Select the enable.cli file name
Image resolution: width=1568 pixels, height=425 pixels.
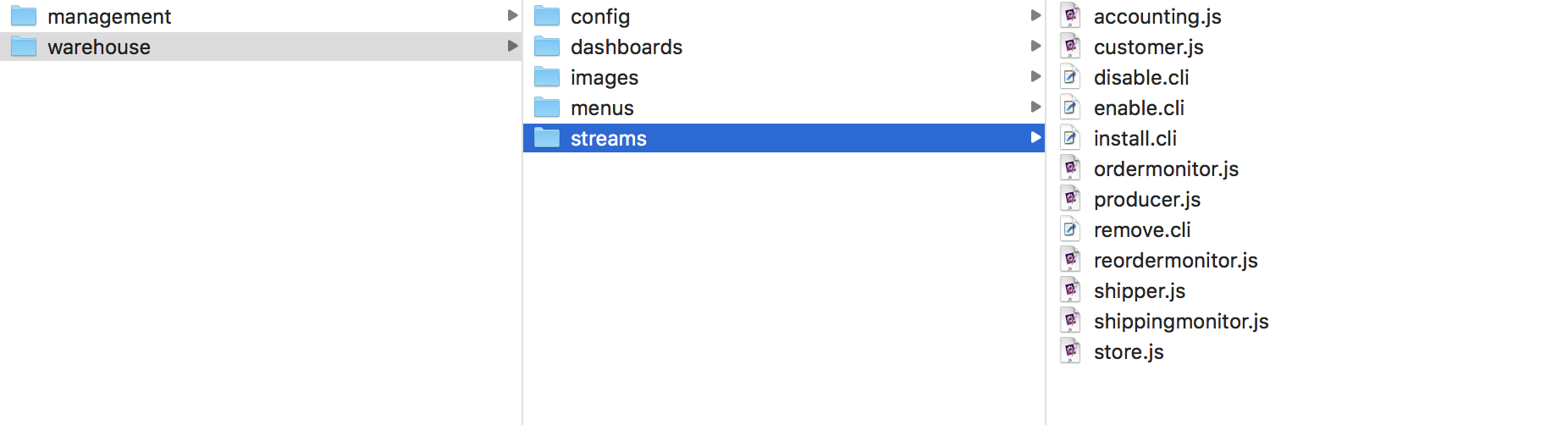click(x=1139, y=108)
